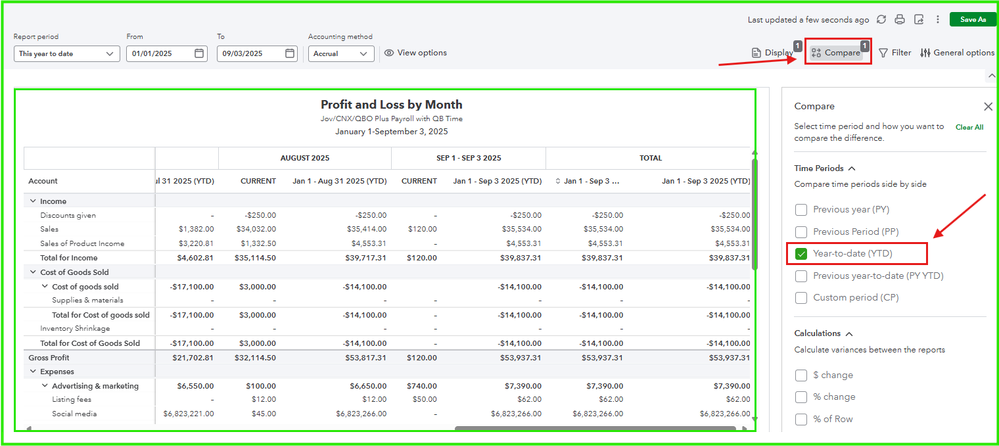Viewport: 999px width, 446px height.
Task: Enable Previous year-to-date (PY YTD) checkbox
Action: 801,276
